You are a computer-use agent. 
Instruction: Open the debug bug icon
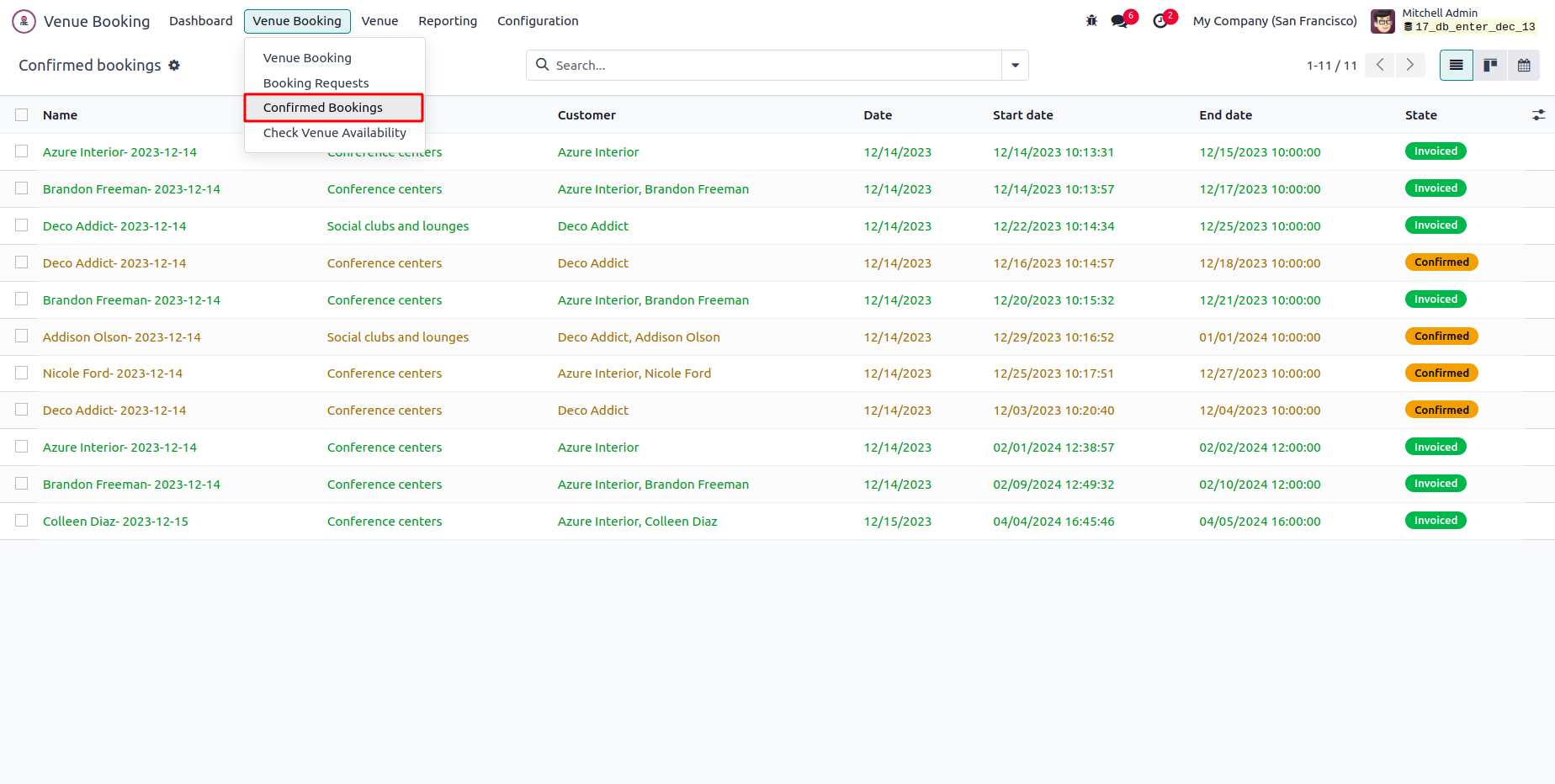click(x=1091, y=21)
